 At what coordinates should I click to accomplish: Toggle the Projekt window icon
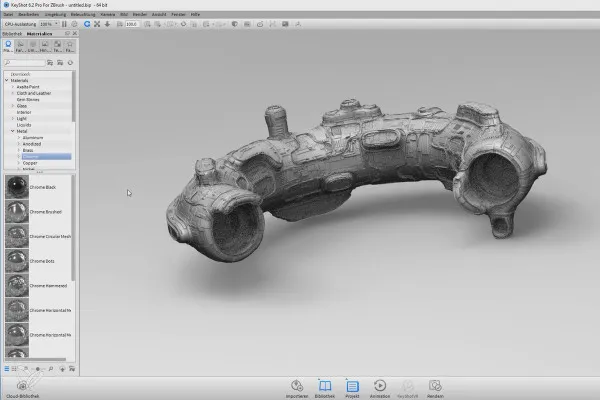(352, 386)
